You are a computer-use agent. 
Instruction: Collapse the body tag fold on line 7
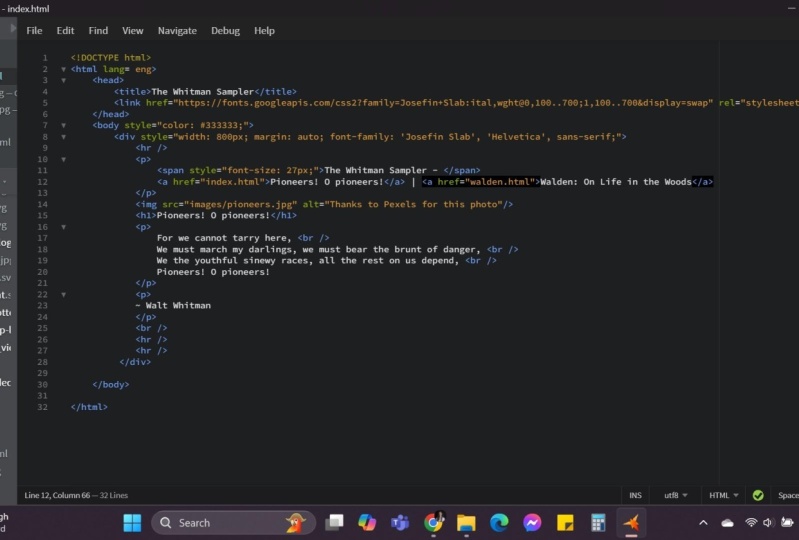pos(64,125)
